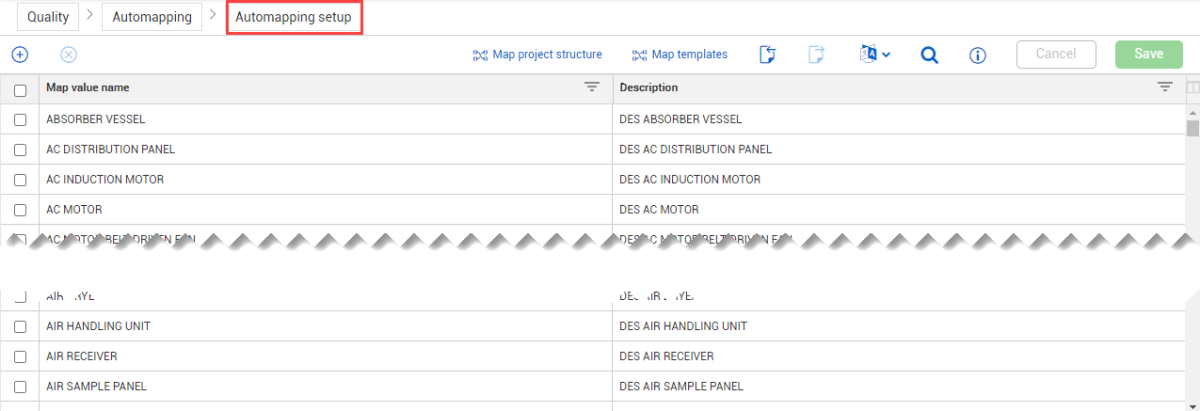Click the add new map value icon
Image resolution: width=1200 pixels, height=411 pixels.
[19, 55]
